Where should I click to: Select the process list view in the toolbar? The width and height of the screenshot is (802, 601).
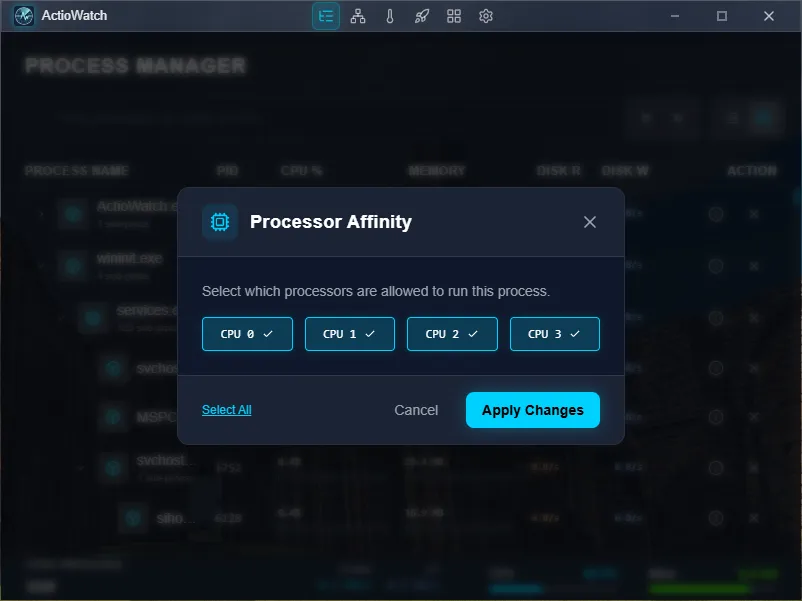(325, 16)
